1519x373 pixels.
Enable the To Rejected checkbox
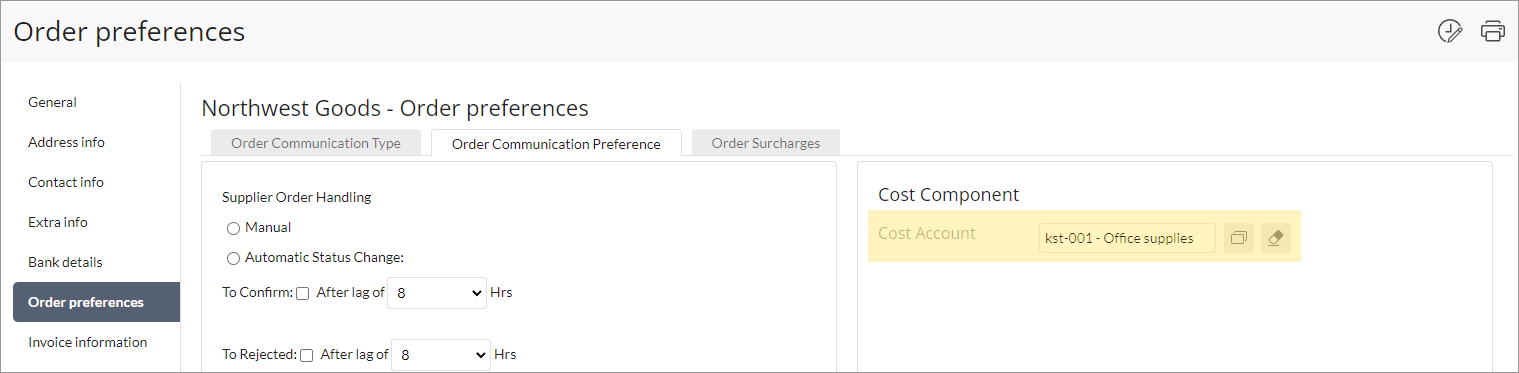click(307, 355)
